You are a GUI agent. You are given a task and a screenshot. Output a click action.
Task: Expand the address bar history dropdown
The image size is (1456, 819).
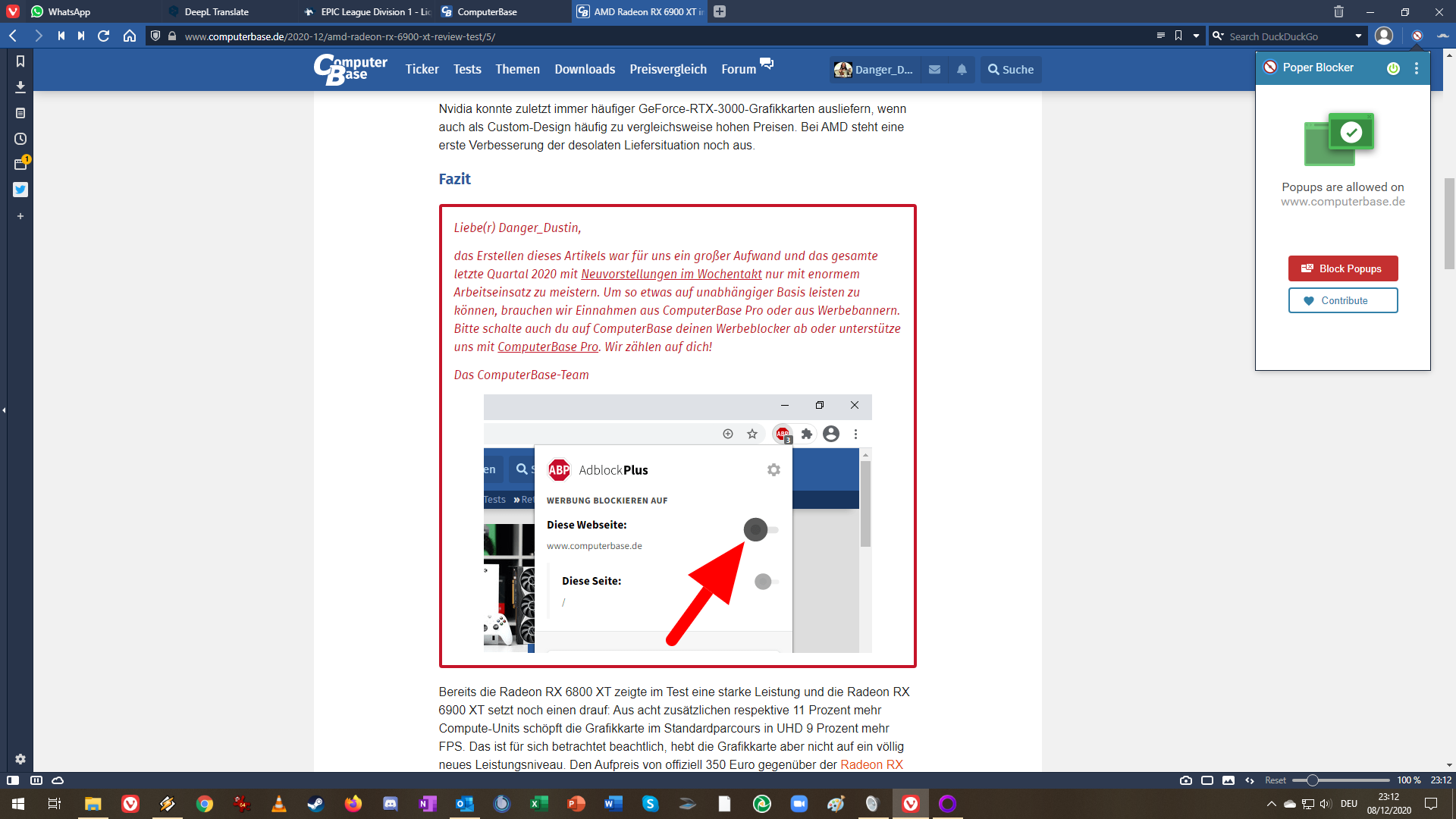click(x=1196, y=36)
